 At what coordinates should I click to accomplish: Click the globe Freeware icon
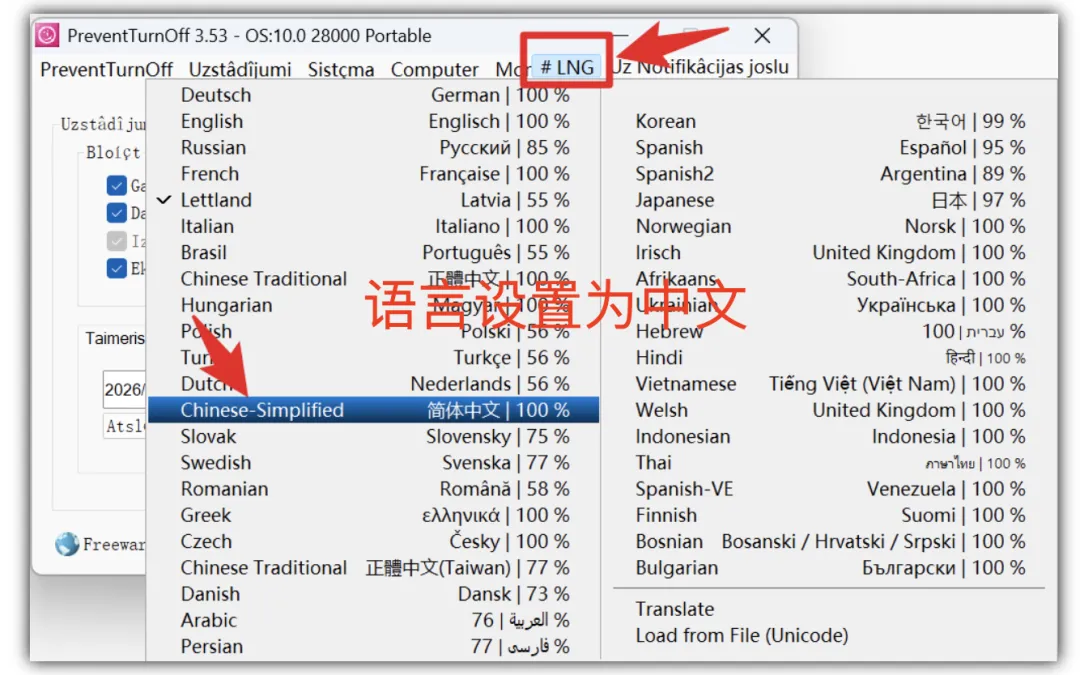pos(67,544)
